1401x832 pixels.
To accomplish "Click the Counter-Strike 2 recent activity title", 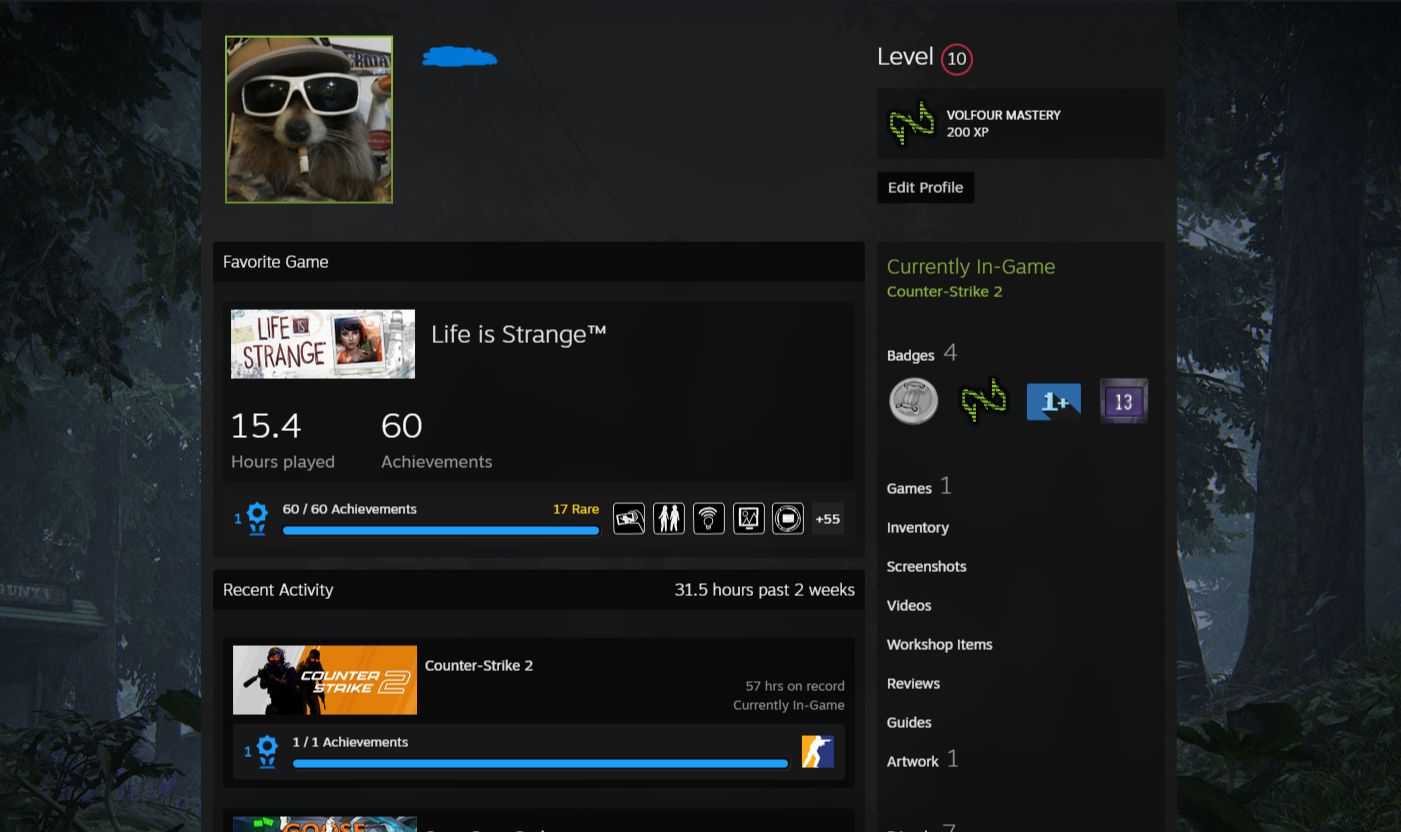I will (479, 665).
